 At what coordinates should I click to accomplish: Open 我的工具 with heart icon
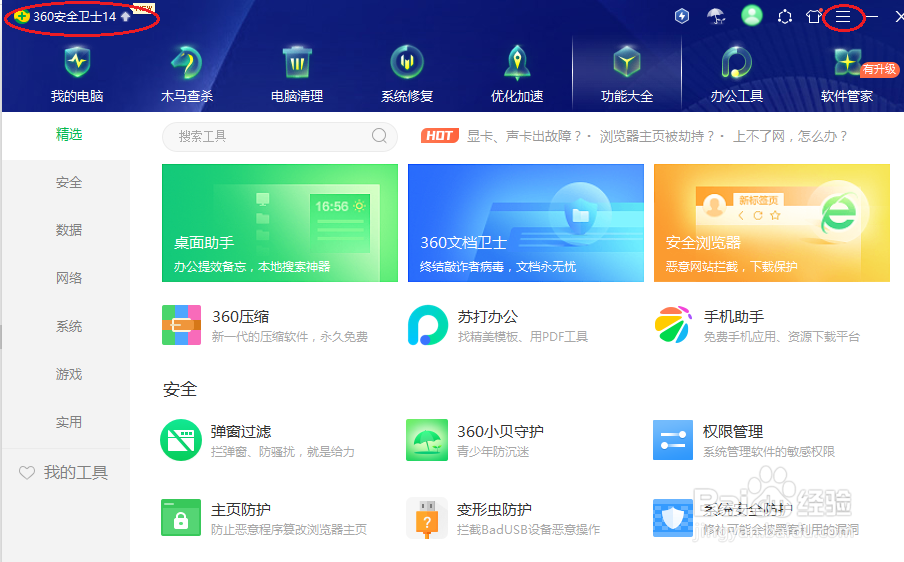pyautogui.click(x=63, y=473)
